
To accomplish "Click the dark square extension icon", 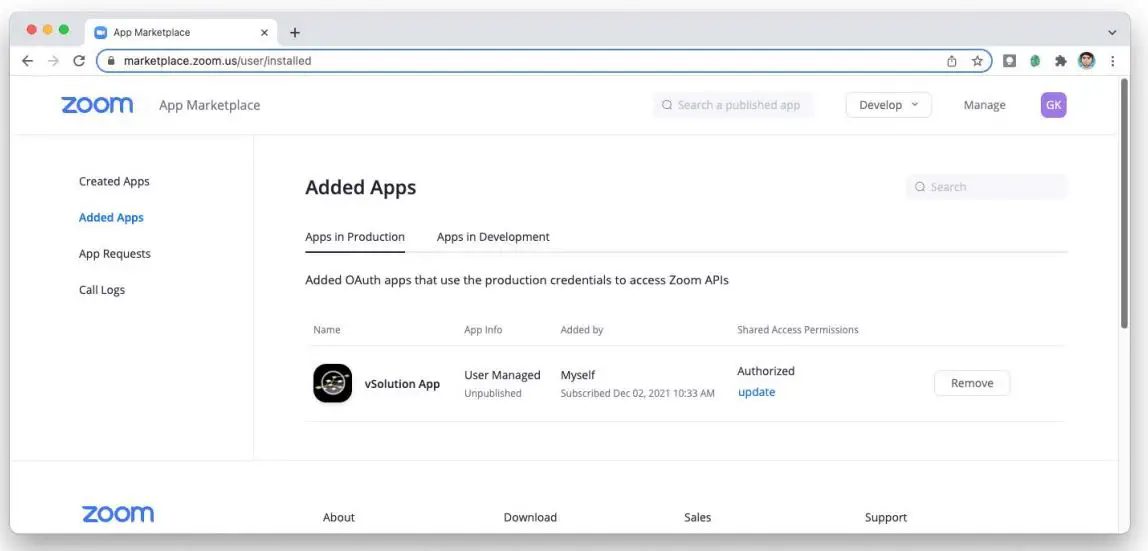I will click(x=1009, y=61).
